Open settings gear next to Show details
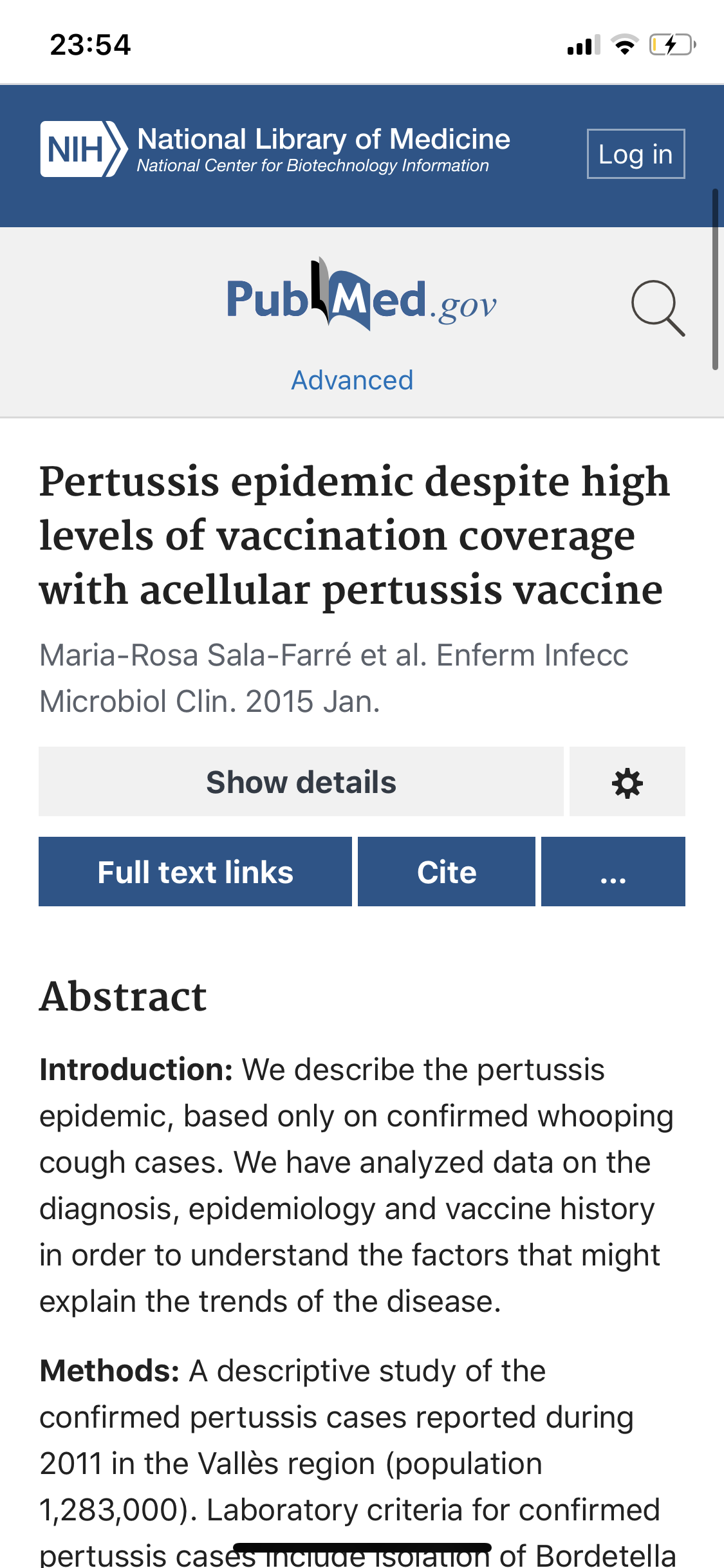 [627, 782]
